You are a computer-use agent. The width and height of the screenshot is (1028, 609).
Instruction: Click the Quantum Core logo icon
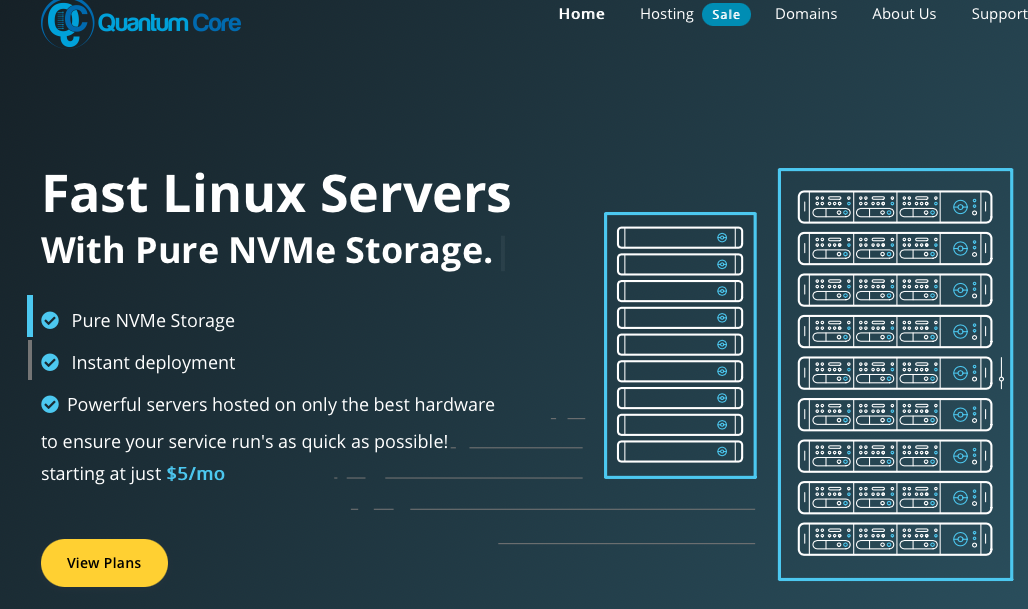pyautogui.click(x=66, y=22)
